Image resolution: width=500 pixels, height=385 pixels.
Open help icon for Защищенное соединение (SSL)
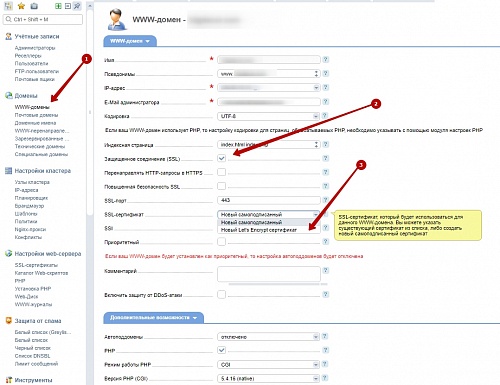coord(326,158)
